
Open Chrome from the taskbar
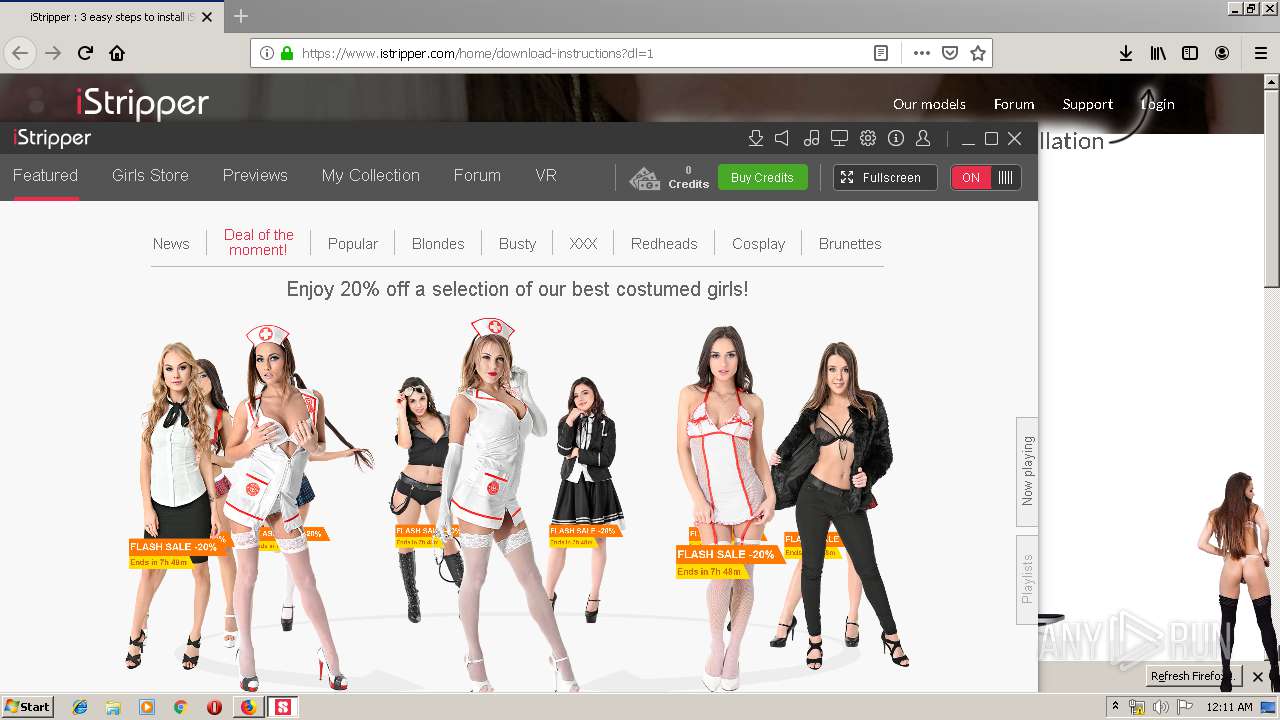[x=180, y=707]
